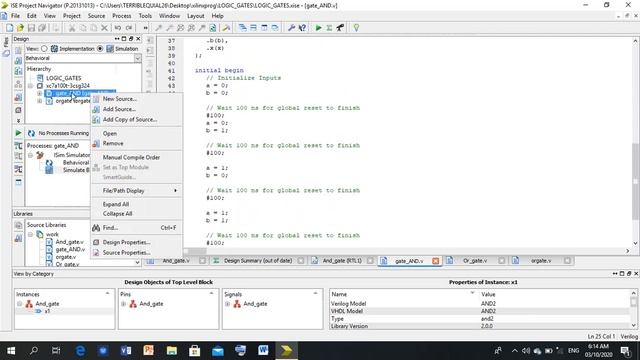Expand And_gate under Pins

pyautogui.click(x=124, y=304)
